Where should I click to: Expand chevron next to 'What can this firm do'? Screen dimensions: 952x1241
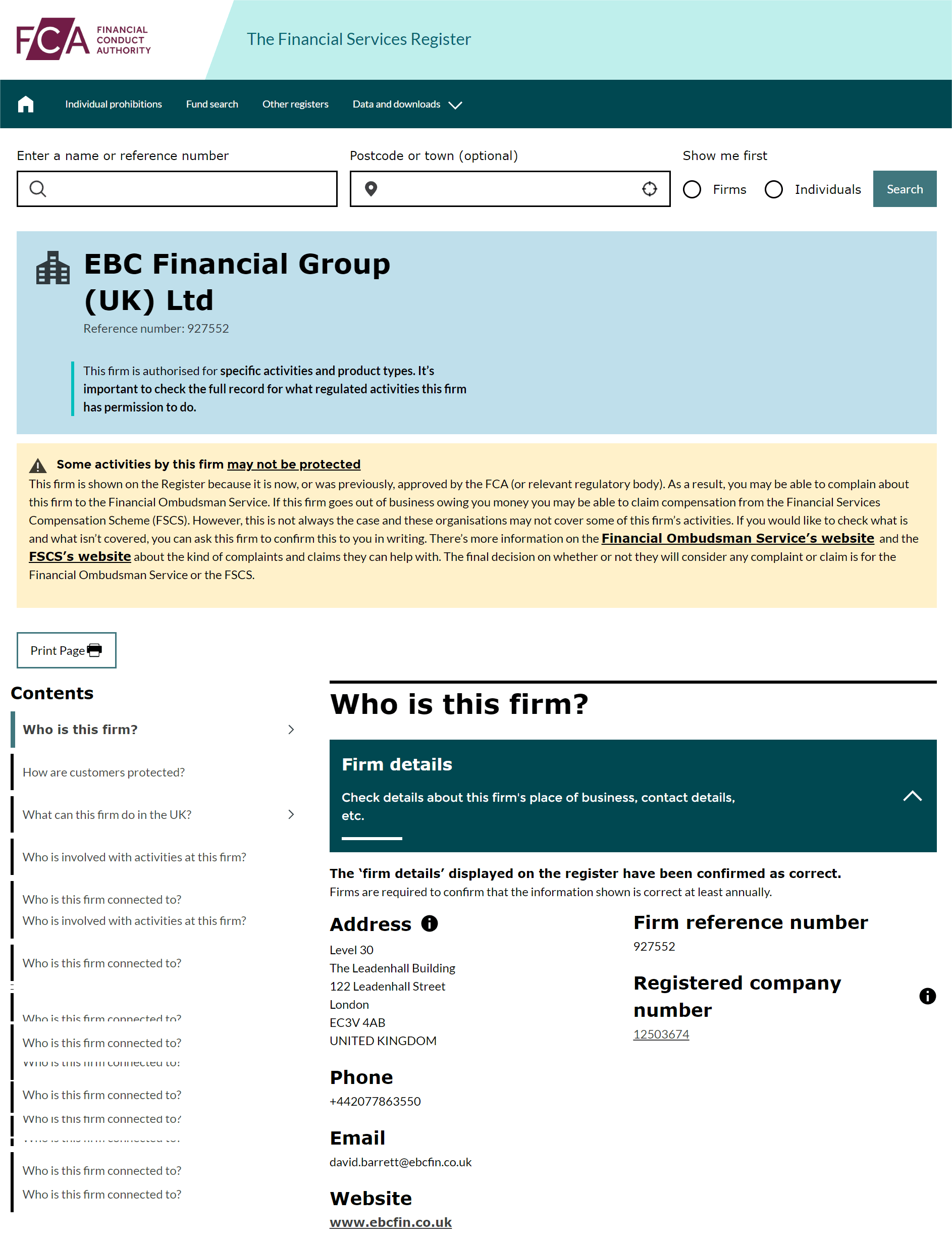[291, 814]
